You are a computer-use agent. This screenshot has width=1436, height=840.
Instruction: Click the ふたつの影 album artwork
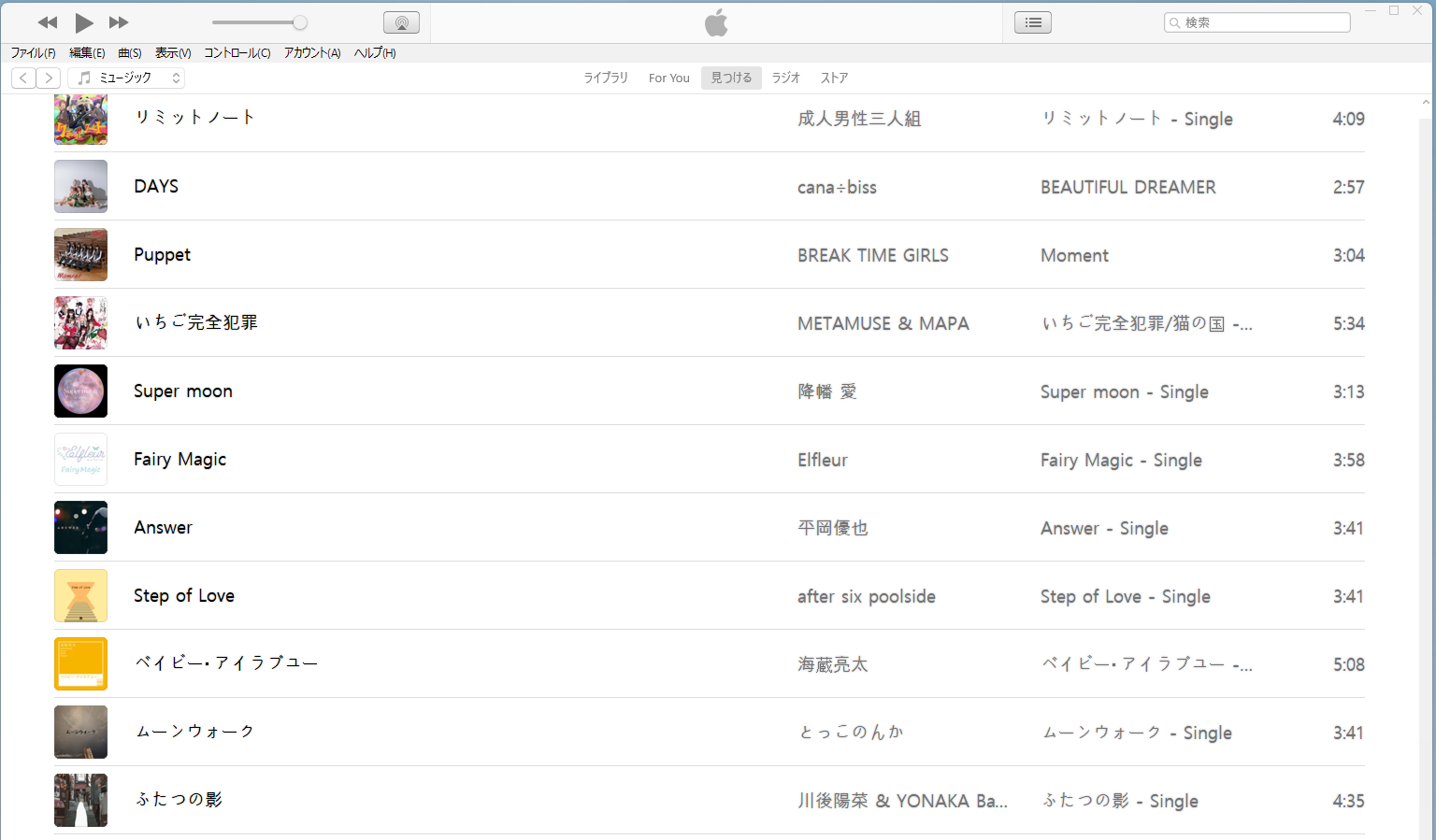point(80,800)
